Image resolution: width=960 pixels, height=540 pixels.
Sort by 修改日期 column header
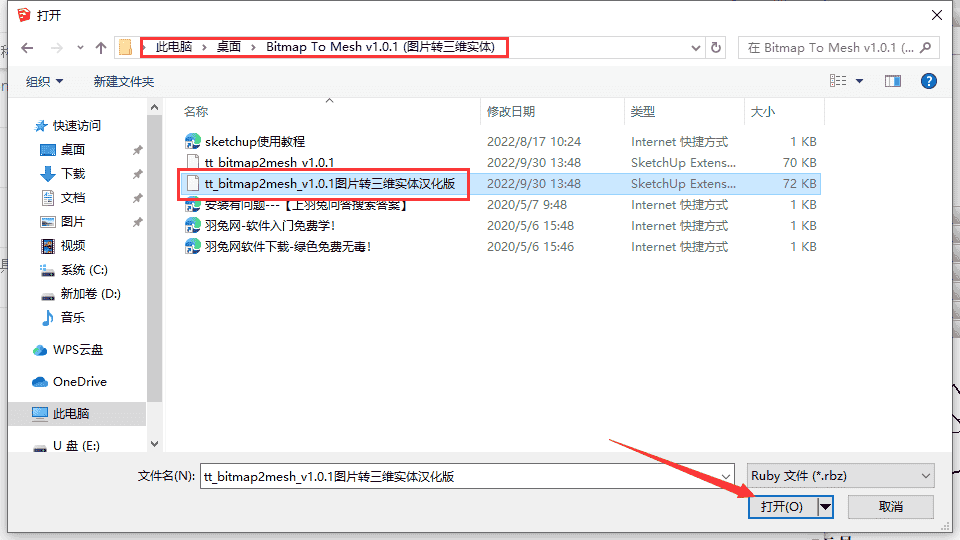[x=511, y=111]
